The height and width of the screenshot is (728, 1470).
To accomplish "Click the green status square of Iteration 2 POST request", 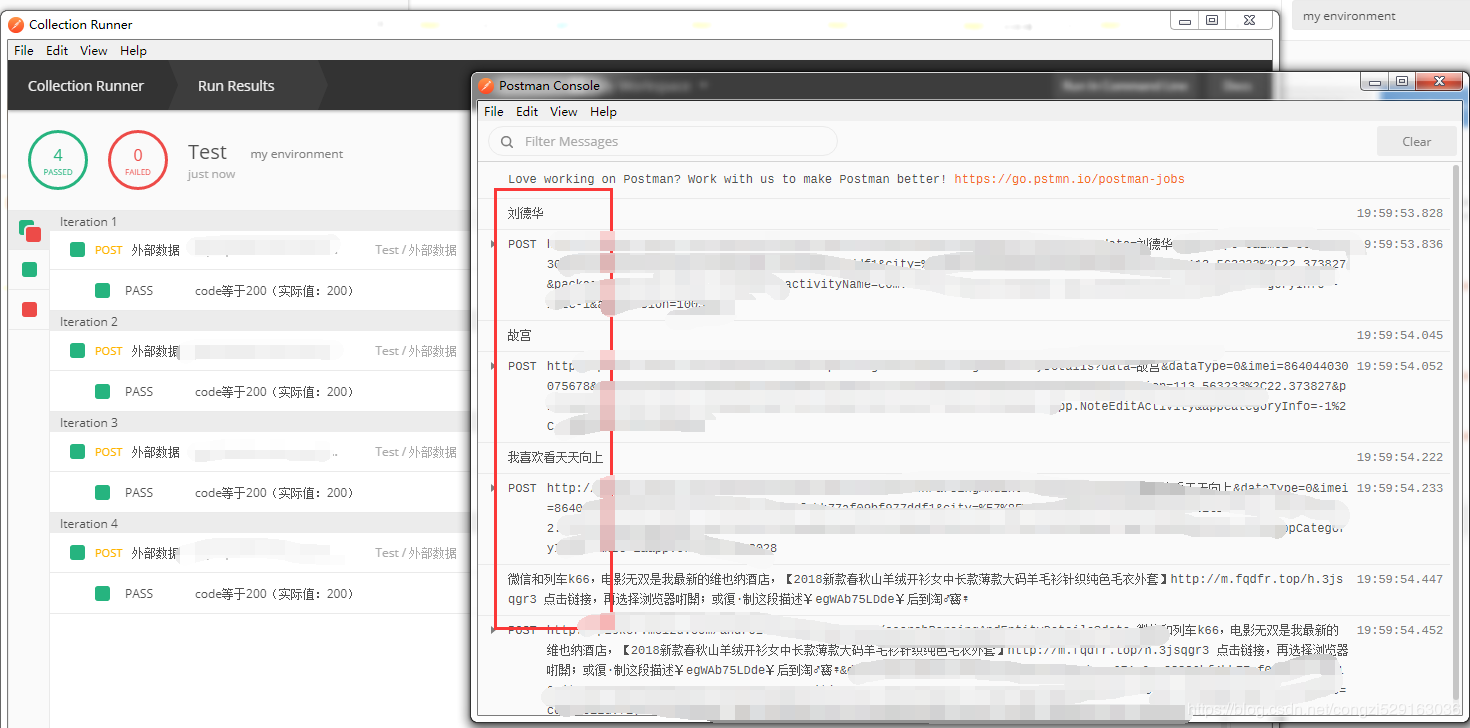I will 77,351.
